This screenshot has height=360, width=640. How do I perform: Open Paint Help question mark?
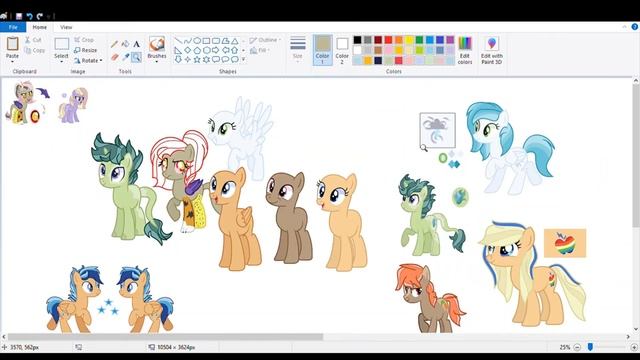(635, 27)
